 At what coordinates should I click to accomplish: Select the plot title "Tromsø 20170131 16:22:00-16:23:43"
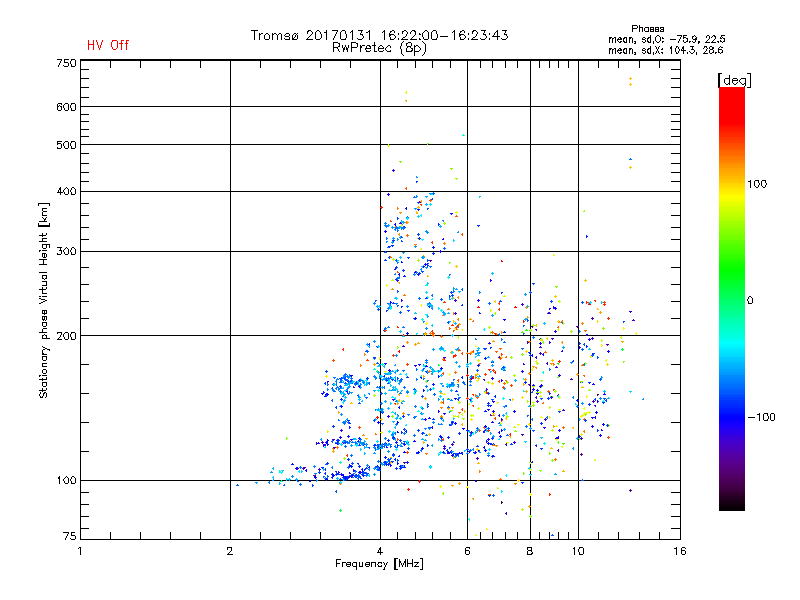pos(379,35)
